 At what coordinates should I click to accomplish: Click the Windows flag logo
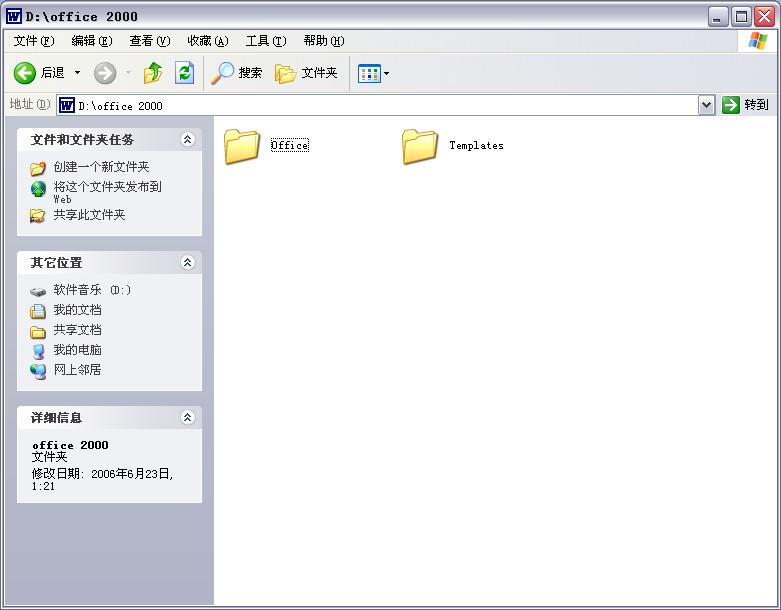click(758, 41)
